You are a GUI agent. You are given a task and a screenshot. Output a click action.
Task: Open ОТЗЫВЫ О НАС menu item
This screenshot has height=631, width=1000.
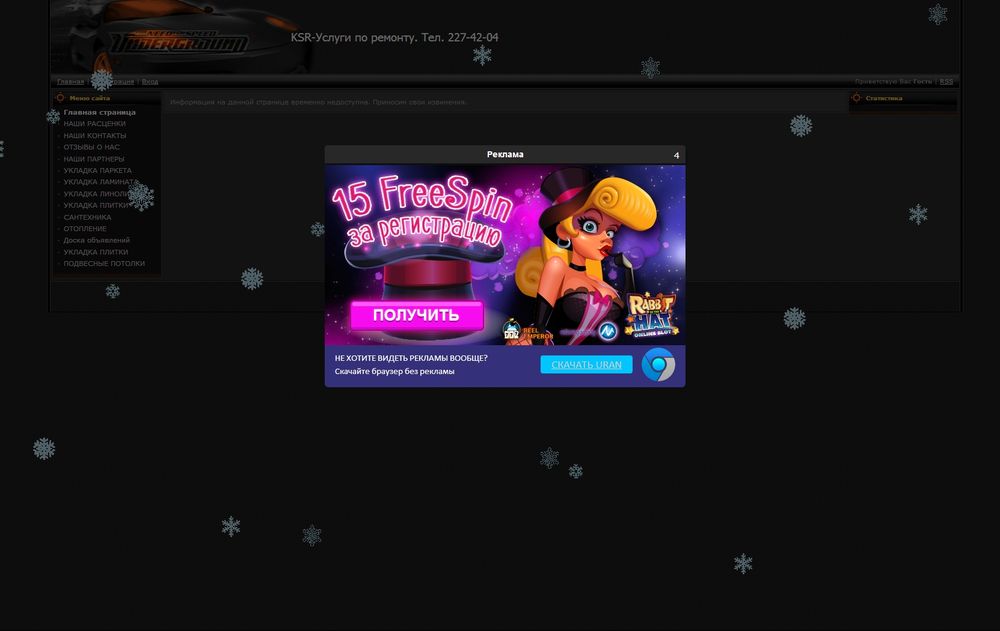(x=91, y=147)
